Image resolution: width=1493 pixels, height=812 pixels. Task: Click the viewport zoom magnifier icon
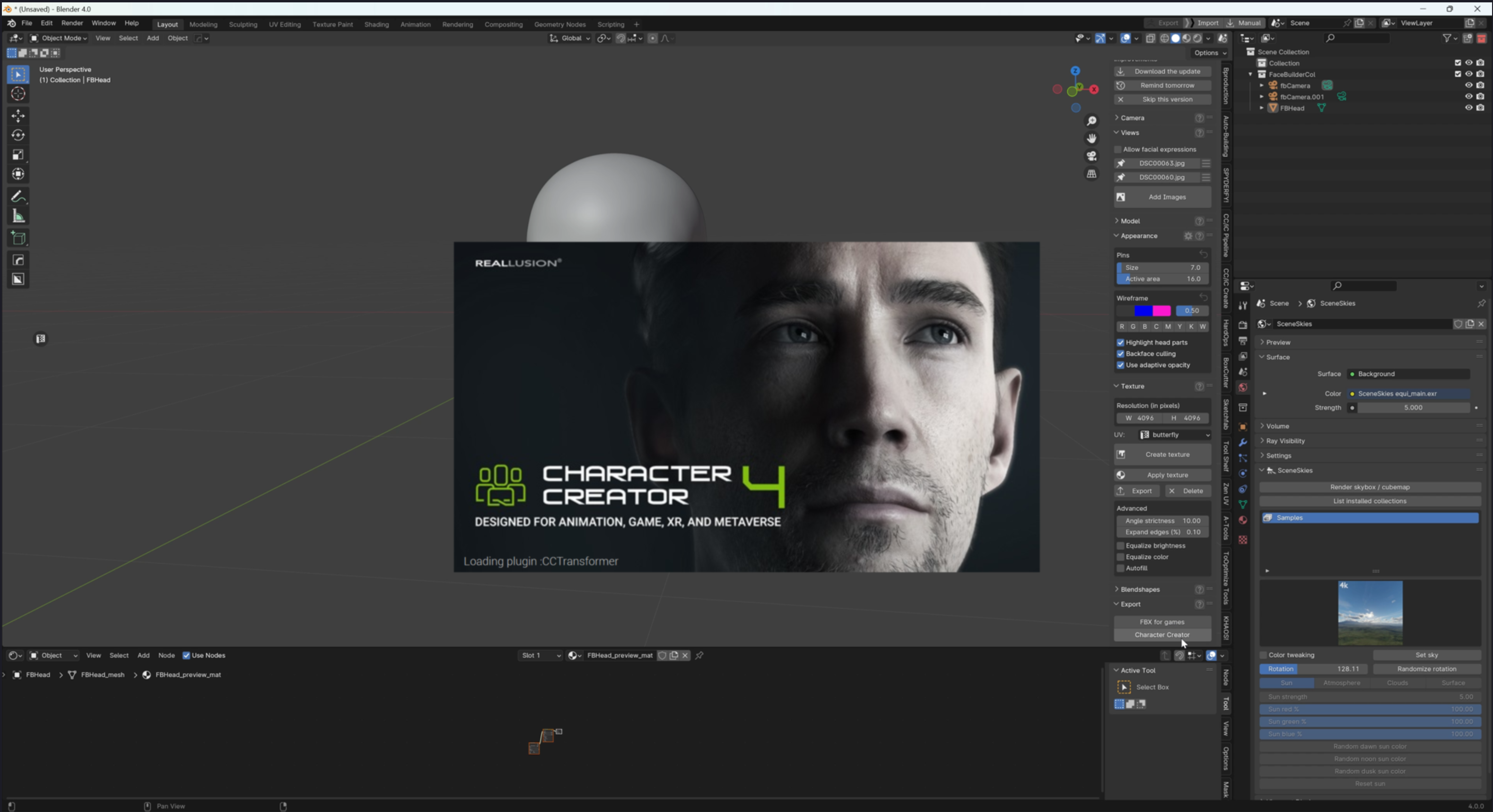pos(1091,121)
